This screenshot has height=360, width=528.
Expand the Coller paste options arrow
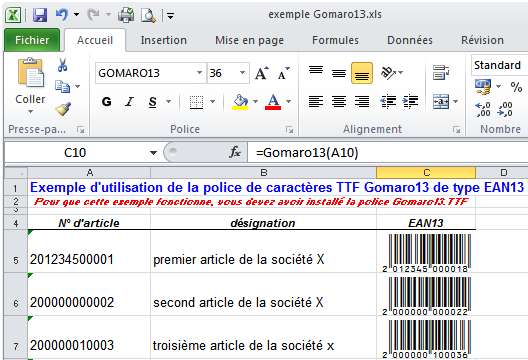pos(30,111)
